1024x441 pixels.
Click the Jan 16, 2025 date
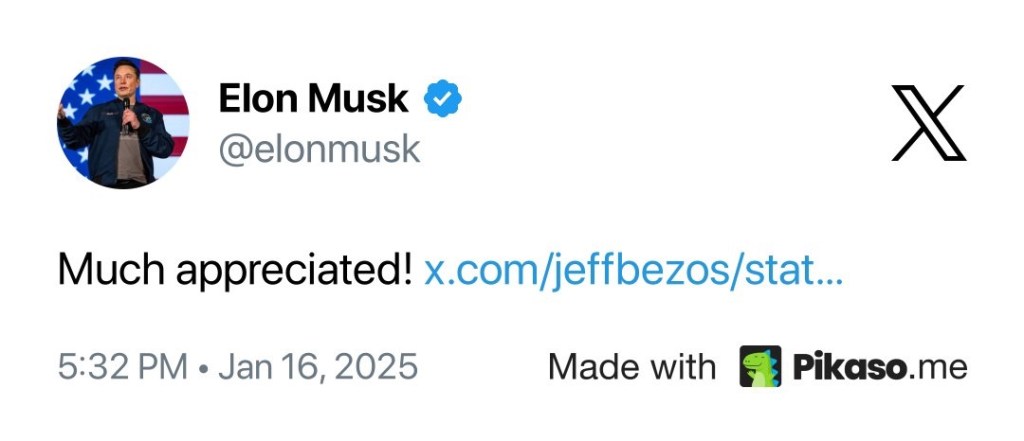[x=317, y=367]
